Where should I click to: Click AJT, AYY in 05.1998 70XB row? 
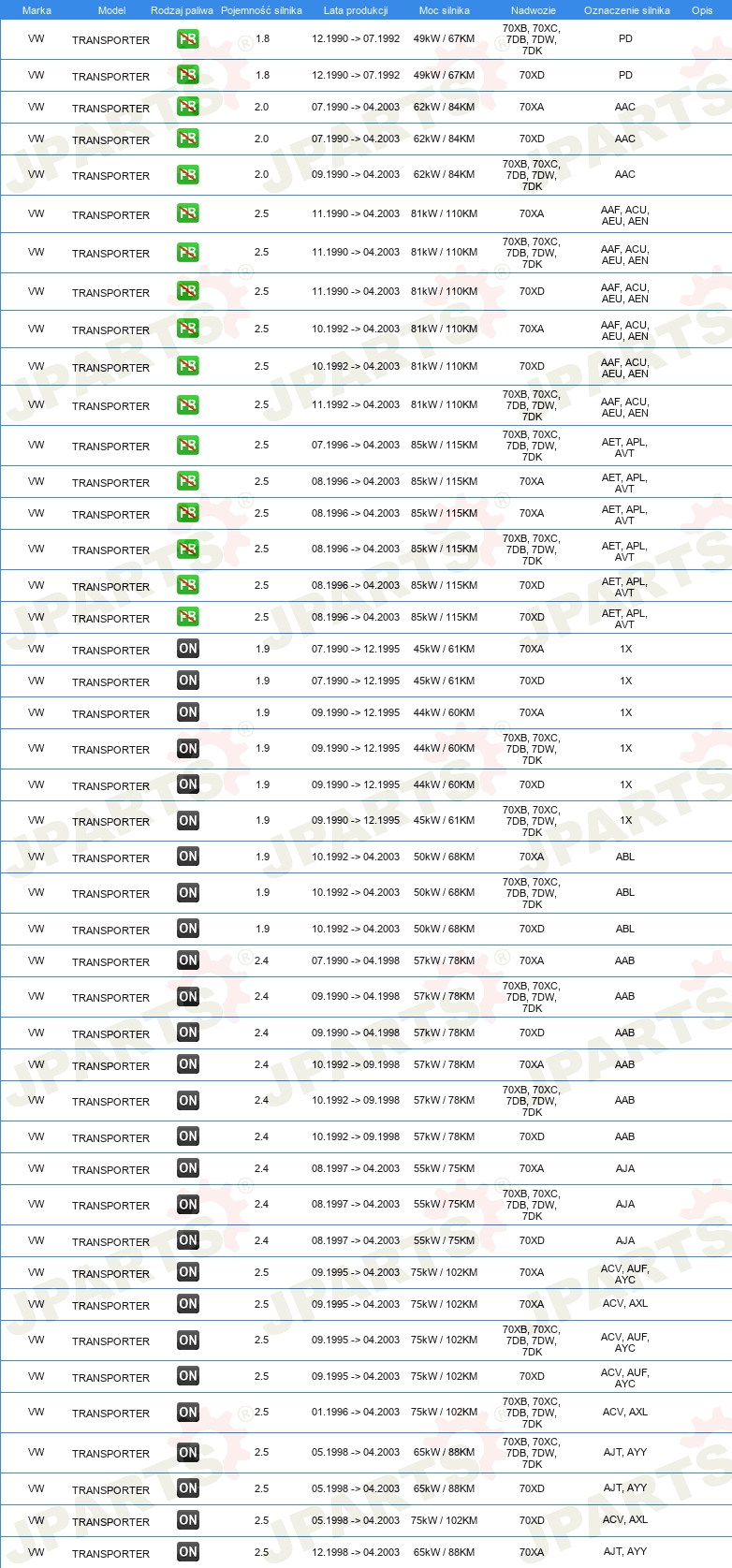tap(625, 1452)
